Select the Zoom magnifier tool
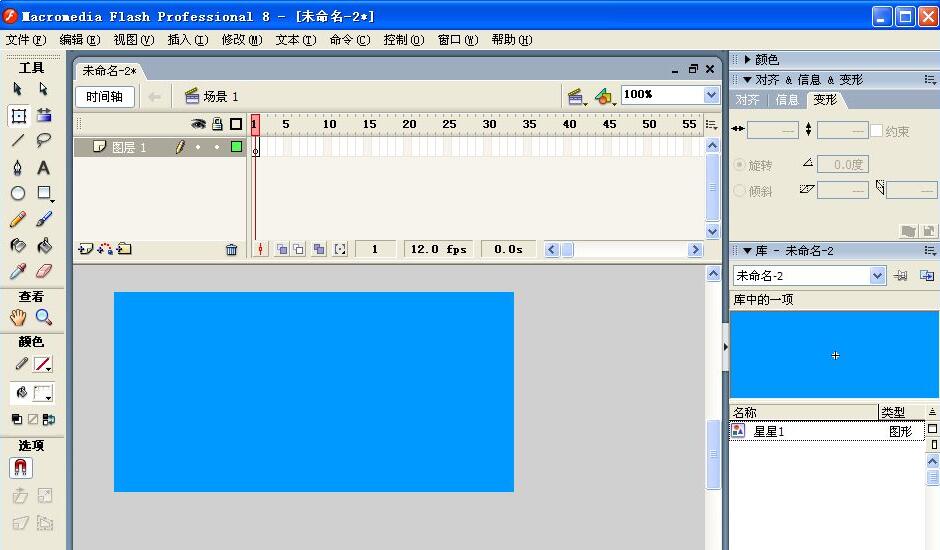This screenshot has width=940, height=550. point(44,317)
